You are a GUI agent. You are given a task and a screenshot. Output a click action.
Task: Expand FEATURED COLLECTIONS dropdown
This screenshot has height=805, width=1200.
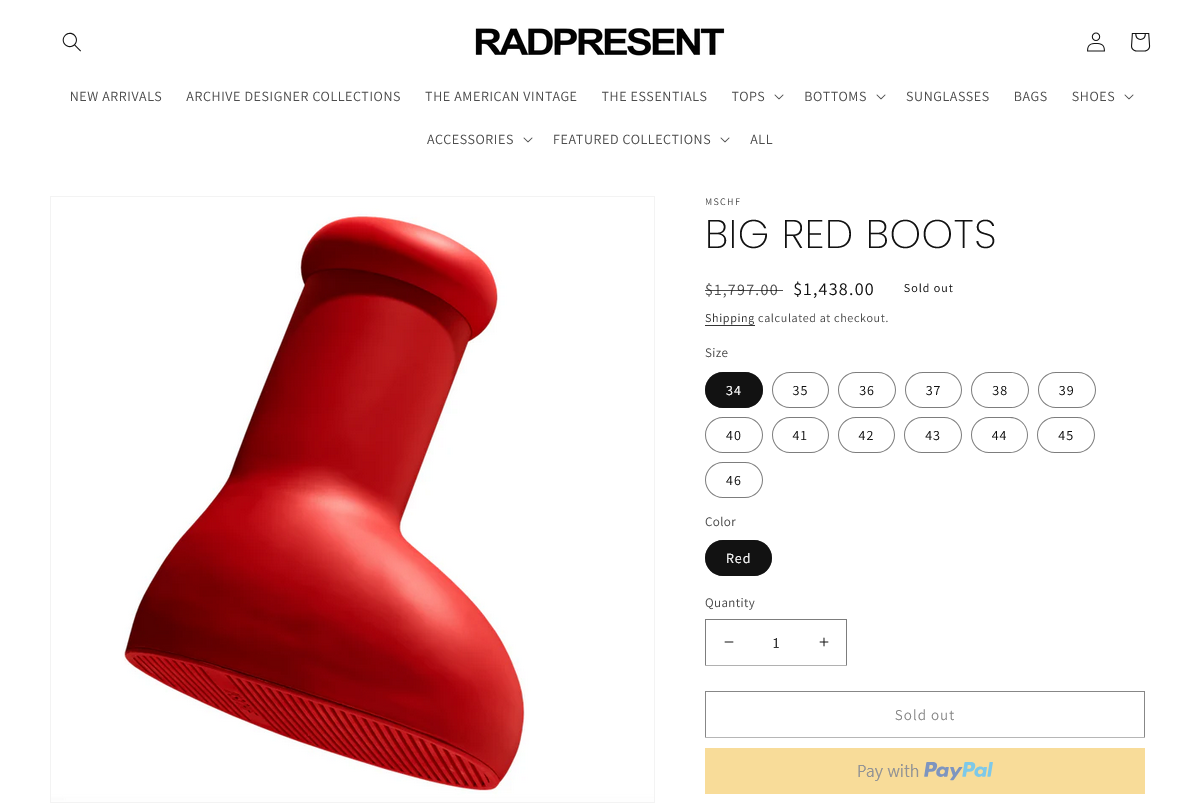(641, 139)
